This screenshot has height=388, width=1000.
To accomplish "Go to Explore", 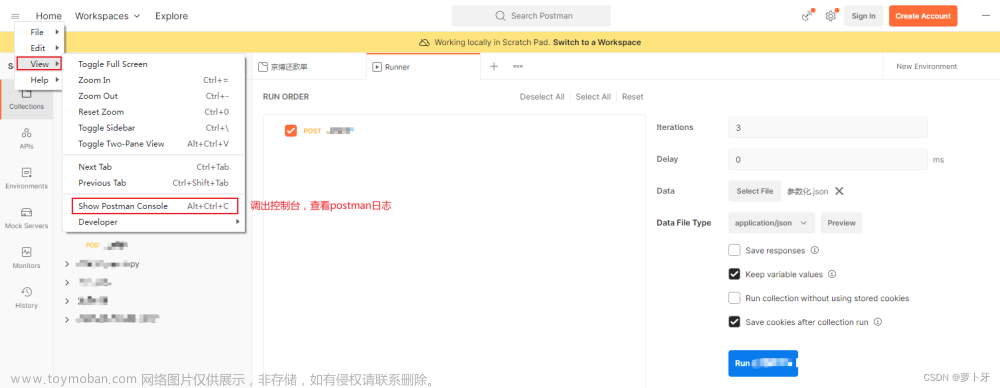I will pyautogui.click(x=172, y=16).
